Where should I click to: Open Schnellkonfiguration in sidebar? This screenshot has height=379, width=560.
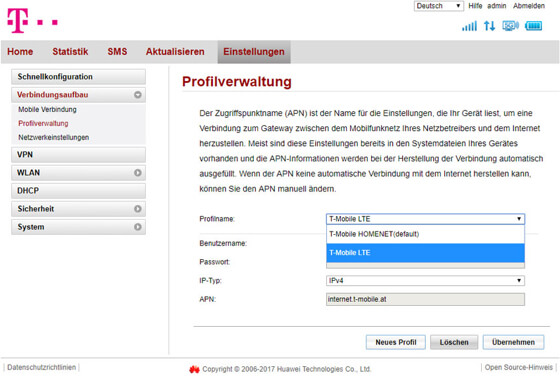coord(78,77)
